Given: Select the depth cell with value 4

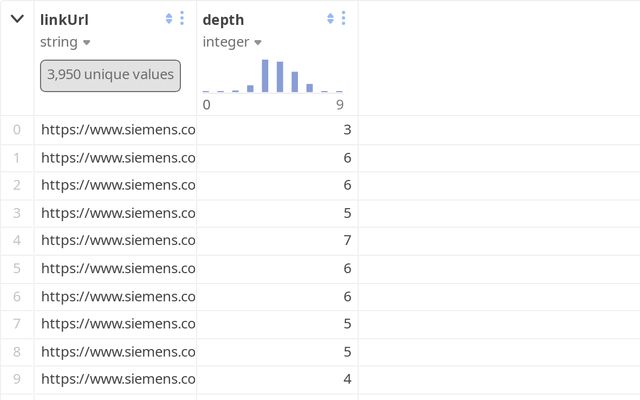Looking at the screenshot, I should click(276, 380).
